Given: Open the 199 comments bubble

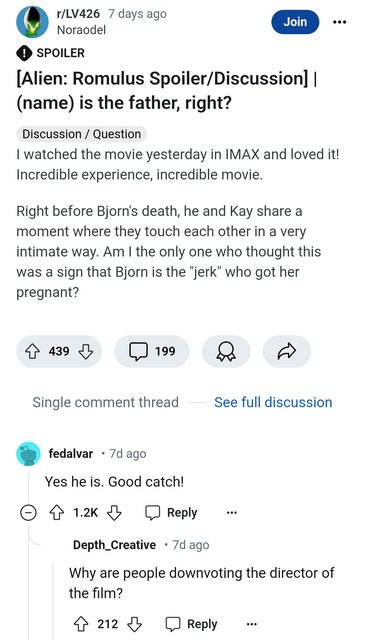Looking at the screenshot, I should pos(152,351).
